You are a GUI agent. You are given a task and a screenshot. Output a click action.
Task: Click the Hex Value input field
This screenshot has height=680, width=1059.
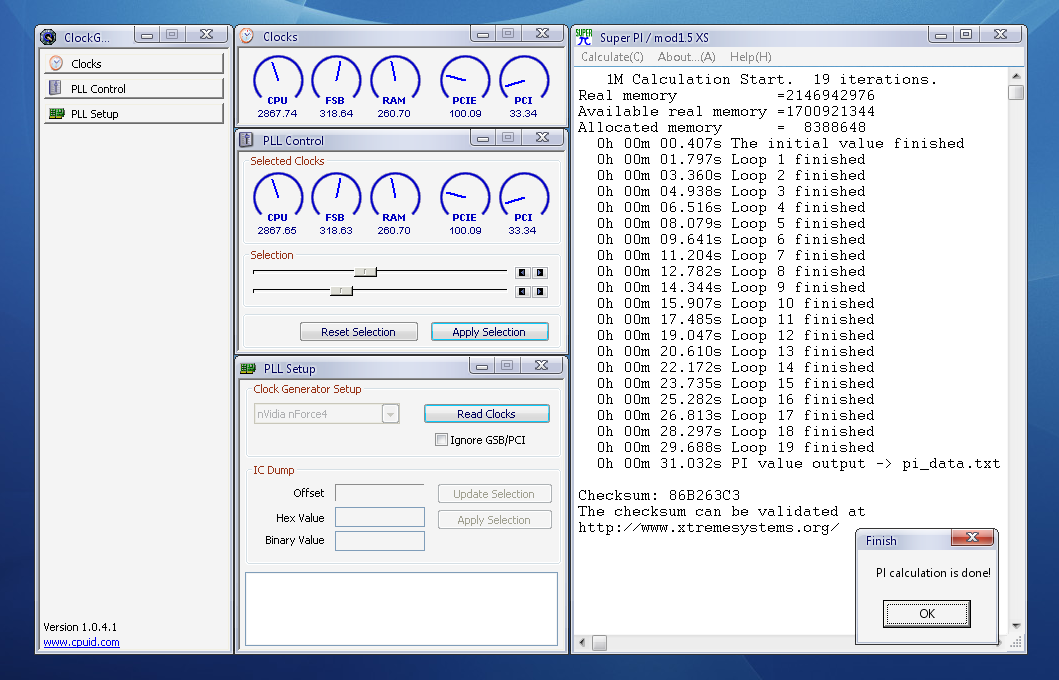pos(380,517)
